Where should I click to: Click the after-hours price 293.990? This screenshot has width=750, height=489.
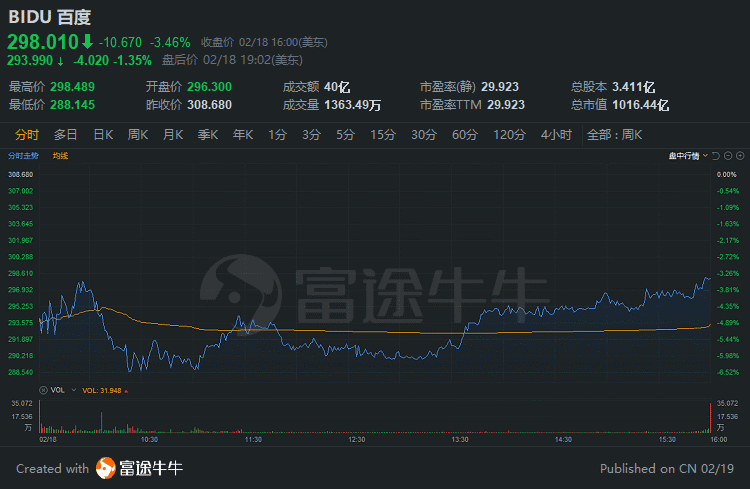(x=30, y=60)
